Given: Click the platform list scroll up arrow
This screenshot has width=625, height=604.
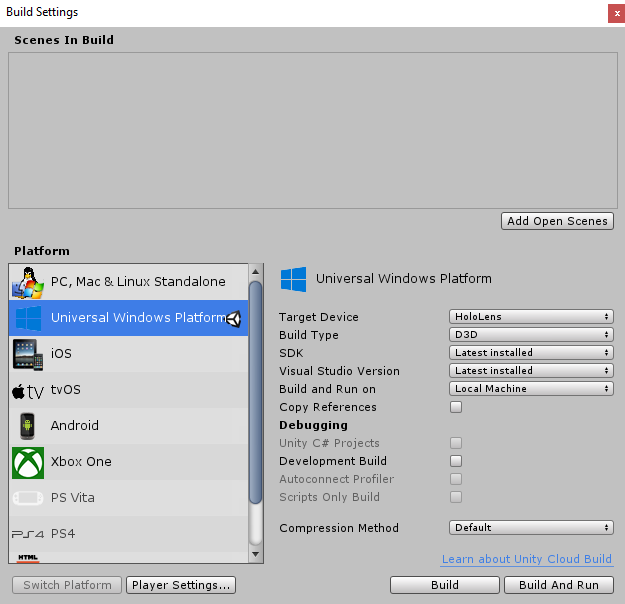Looking at the screenshot, I should (x=256, y=272).
